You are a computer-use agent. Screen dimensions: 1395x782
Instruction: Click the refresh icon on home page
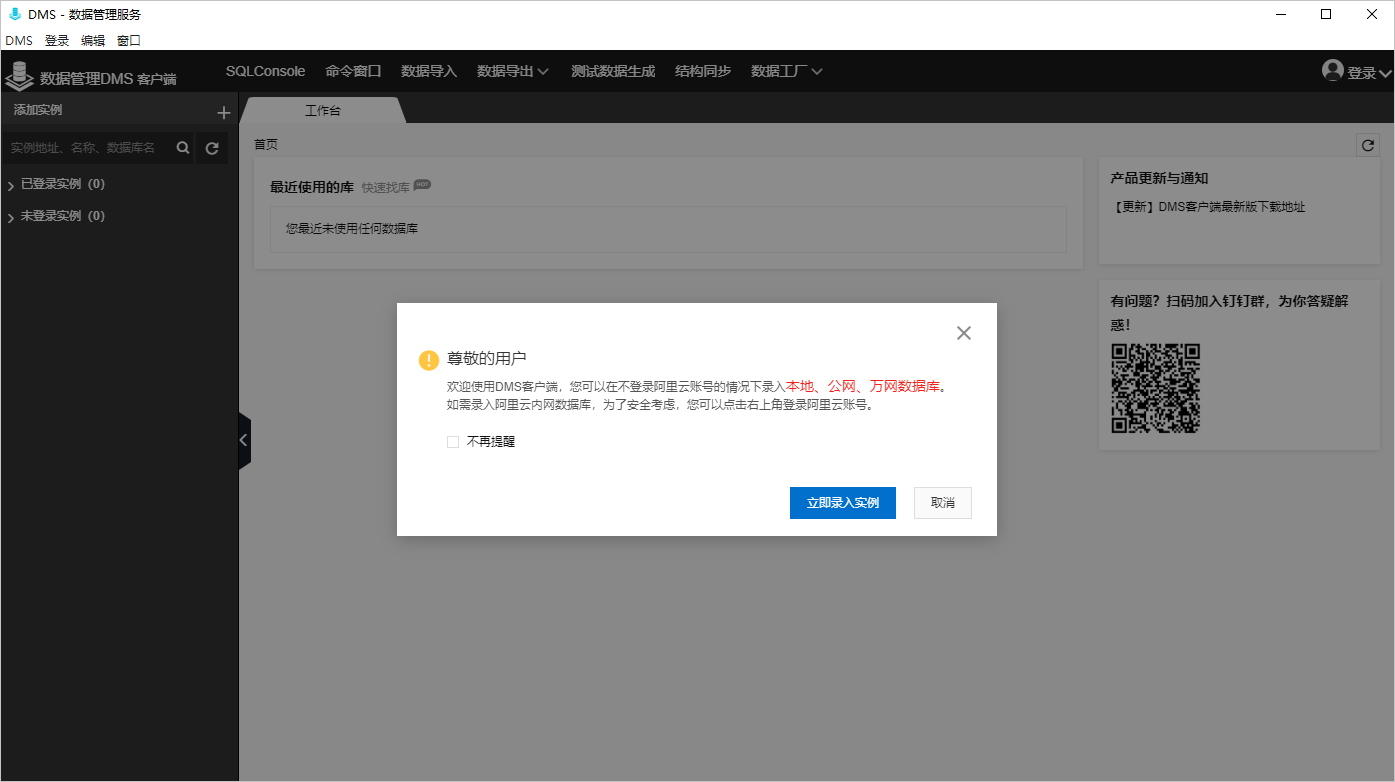coord(1367,145)
